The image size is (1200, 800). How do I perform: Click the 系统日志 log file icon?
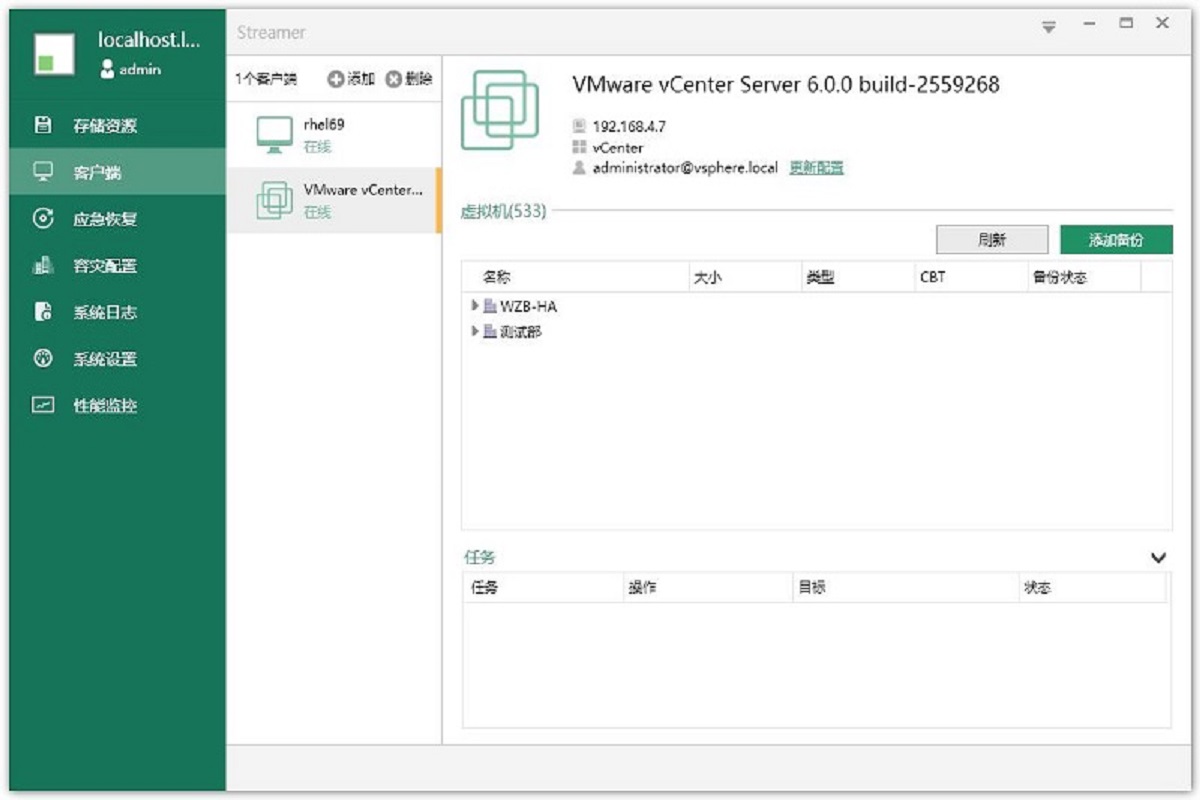pyautogui.click(x=43, y=312)
